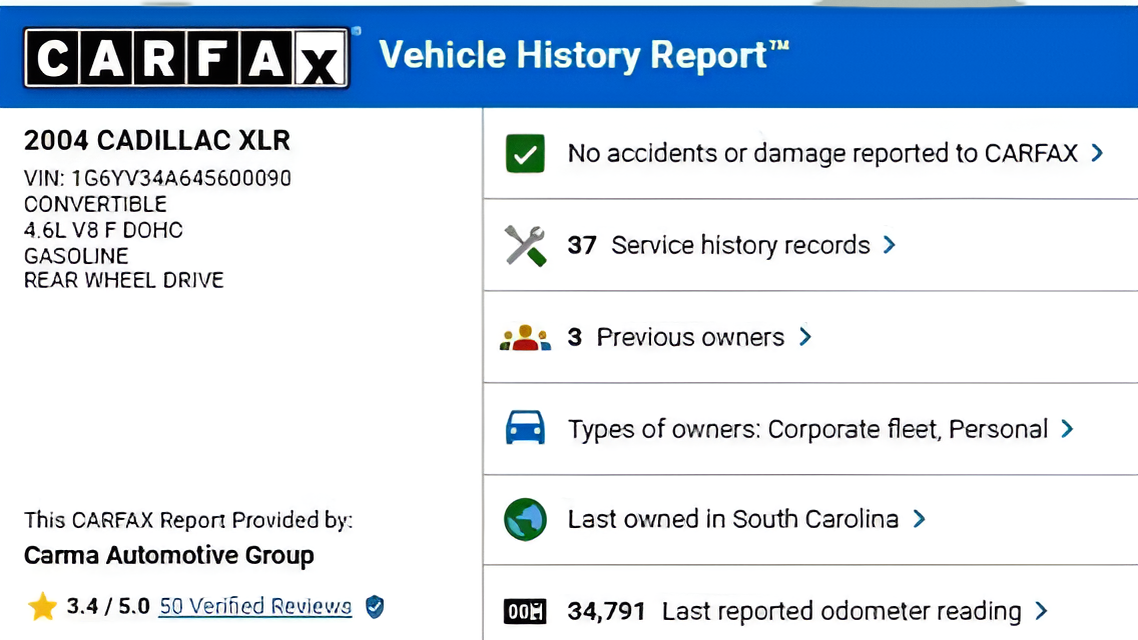This screenshot has width=1138, height=640.
Task: Click the Vehicle History Report title
Action: pyautogui.click(x=584, y=55)
